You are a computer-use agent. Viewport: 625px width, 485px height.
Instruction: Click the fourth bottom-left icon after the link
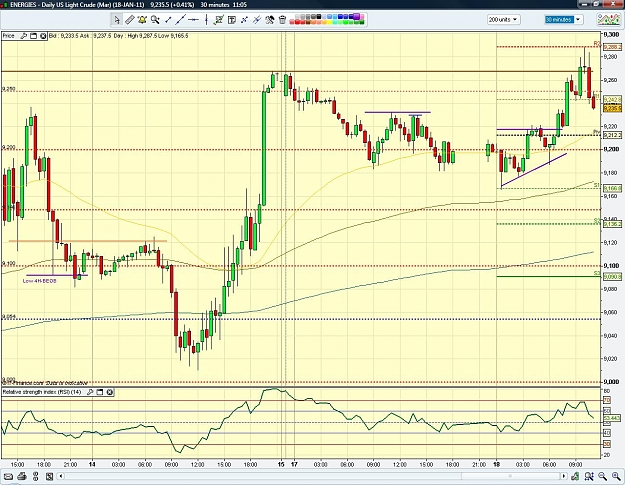tap(49, 476)
